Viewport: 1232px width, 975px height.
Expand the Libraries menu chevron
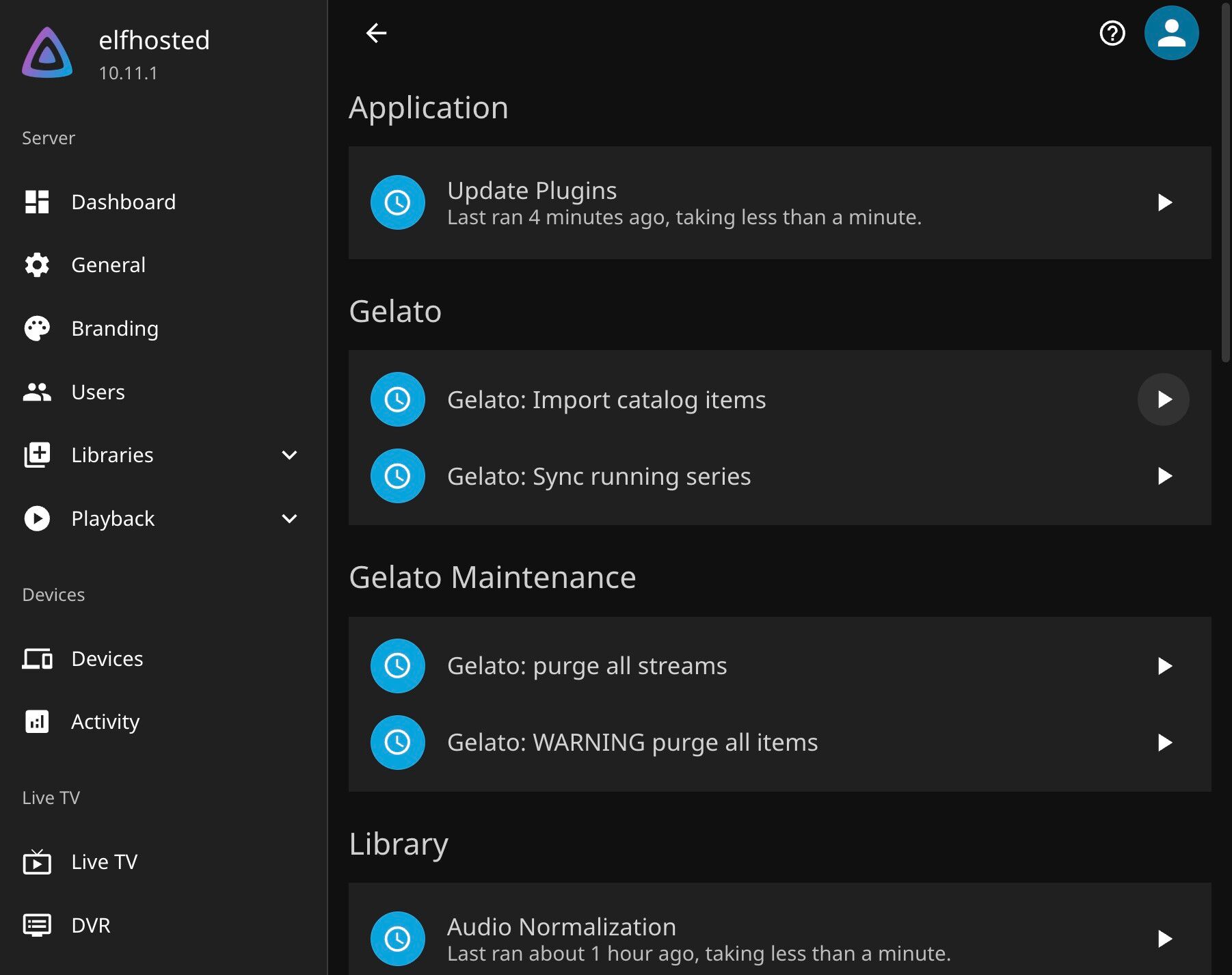coord(289,455)
